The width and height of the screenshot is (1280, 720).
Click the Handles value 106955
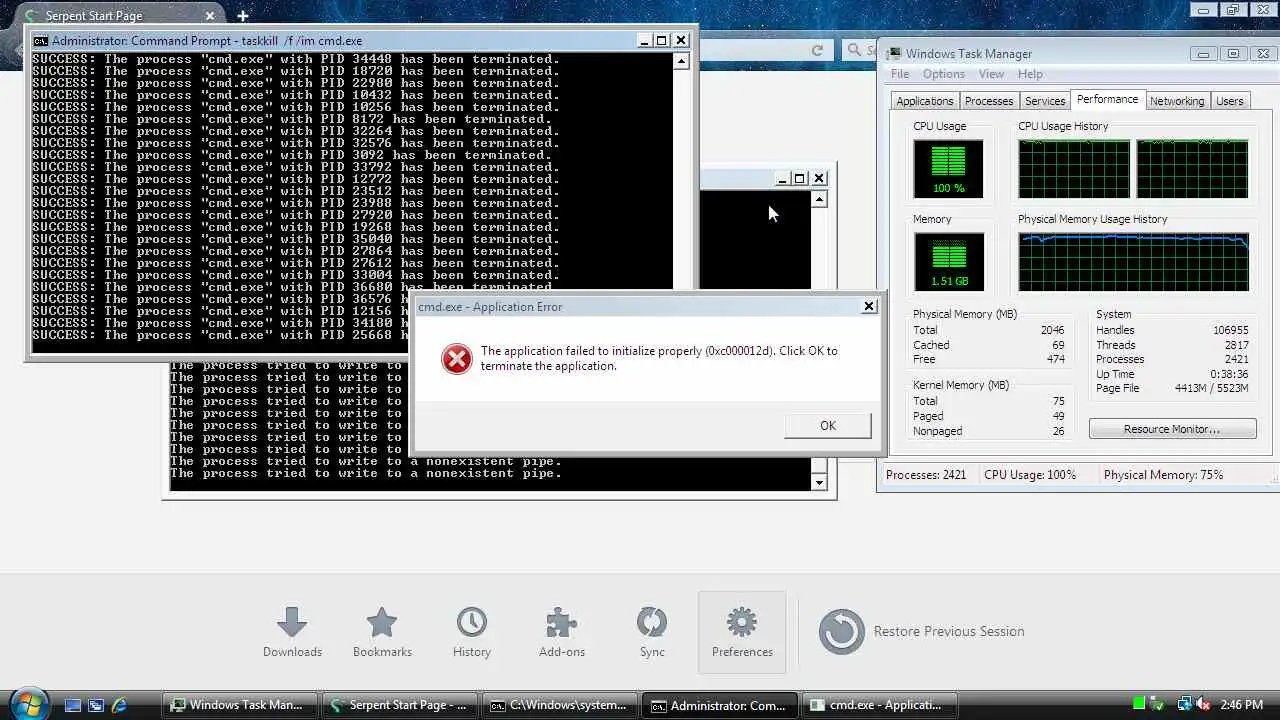pos(1233,330)
